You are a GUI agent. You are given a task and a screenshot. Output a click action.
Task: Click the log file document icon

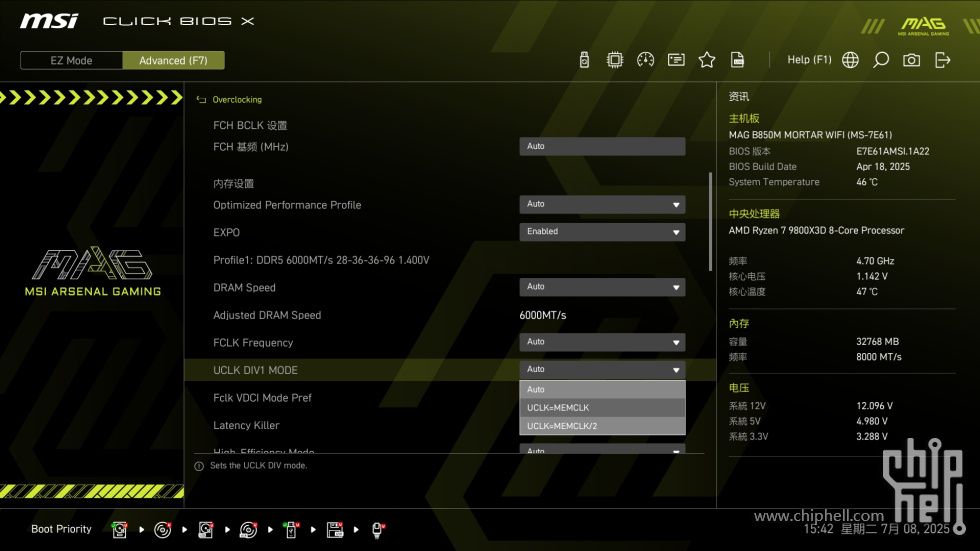click(737, 60)
